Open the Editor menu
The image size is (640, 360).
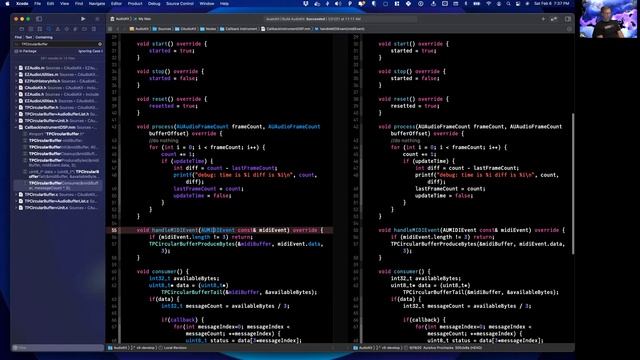point(116,4)
